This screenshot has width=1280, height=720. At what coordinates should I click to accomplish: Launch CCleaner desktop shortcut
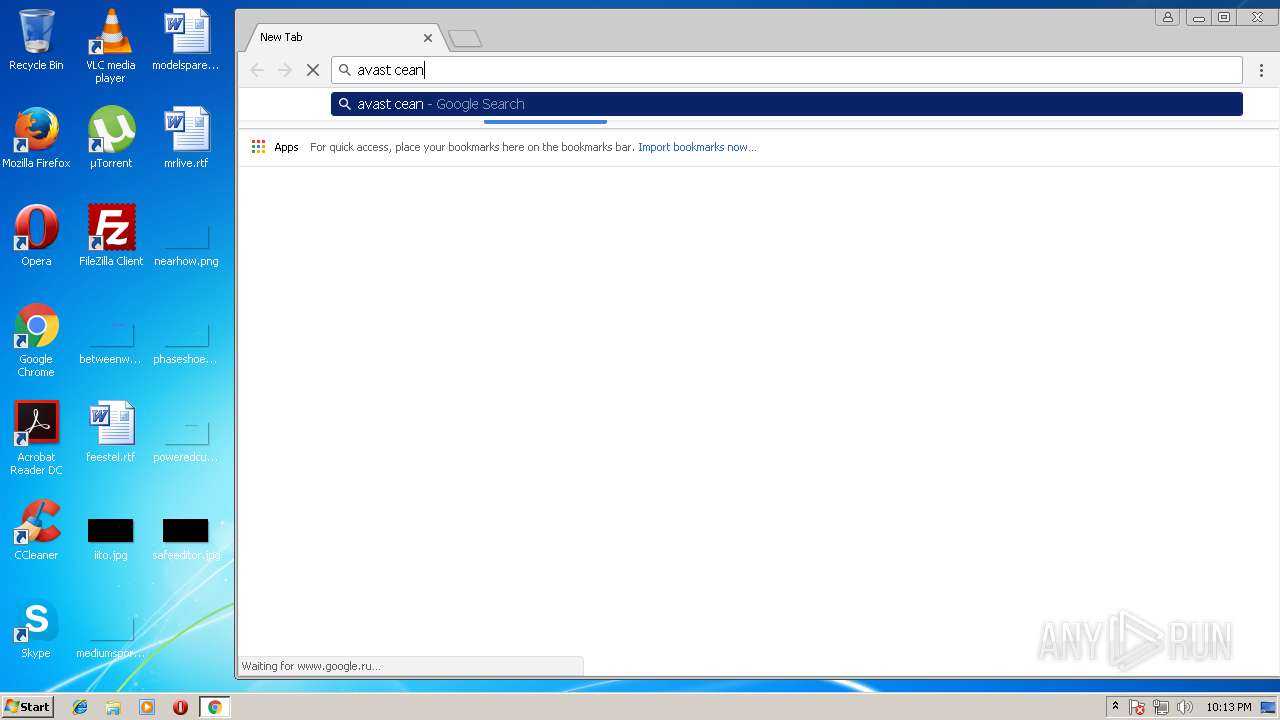tap(36, 530)
